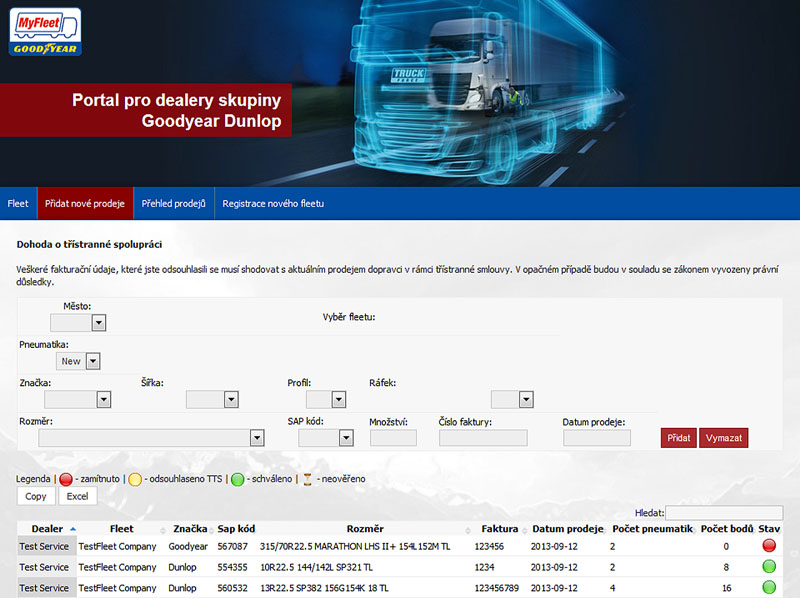The width and height of the screenshot is (800, 598).
Task: Focus the 'Datum prodeje' input field in the form
Action: click(597, 438)
